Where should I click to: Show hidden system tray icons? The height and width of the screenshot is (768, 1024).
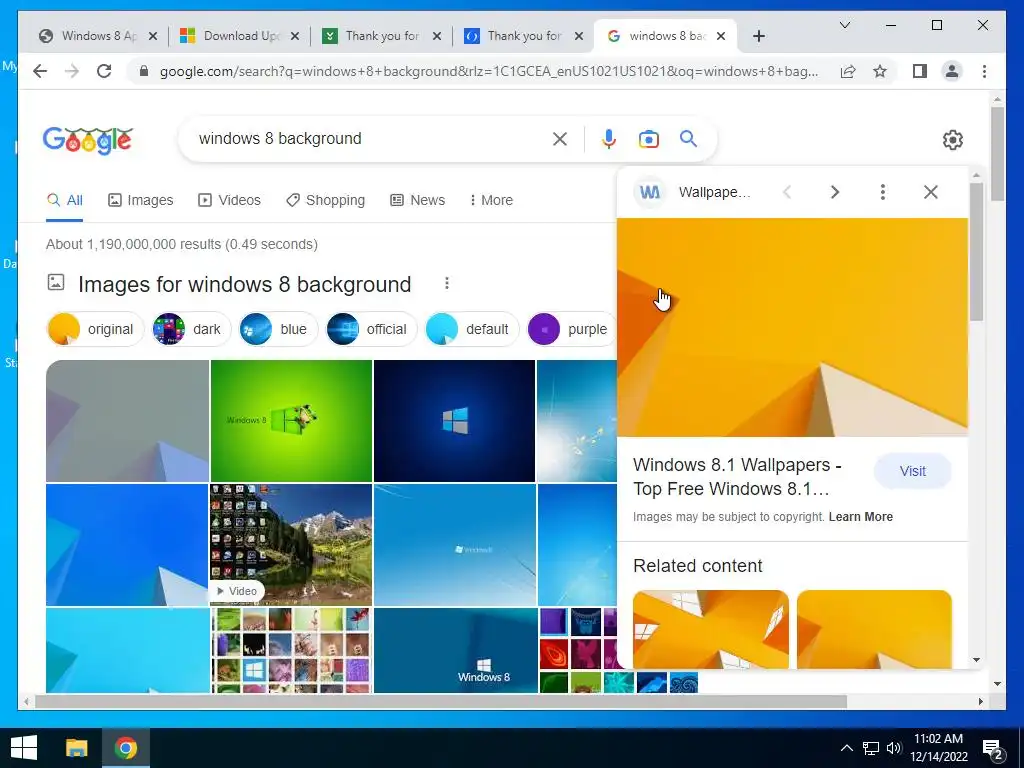tap(846, 748)
